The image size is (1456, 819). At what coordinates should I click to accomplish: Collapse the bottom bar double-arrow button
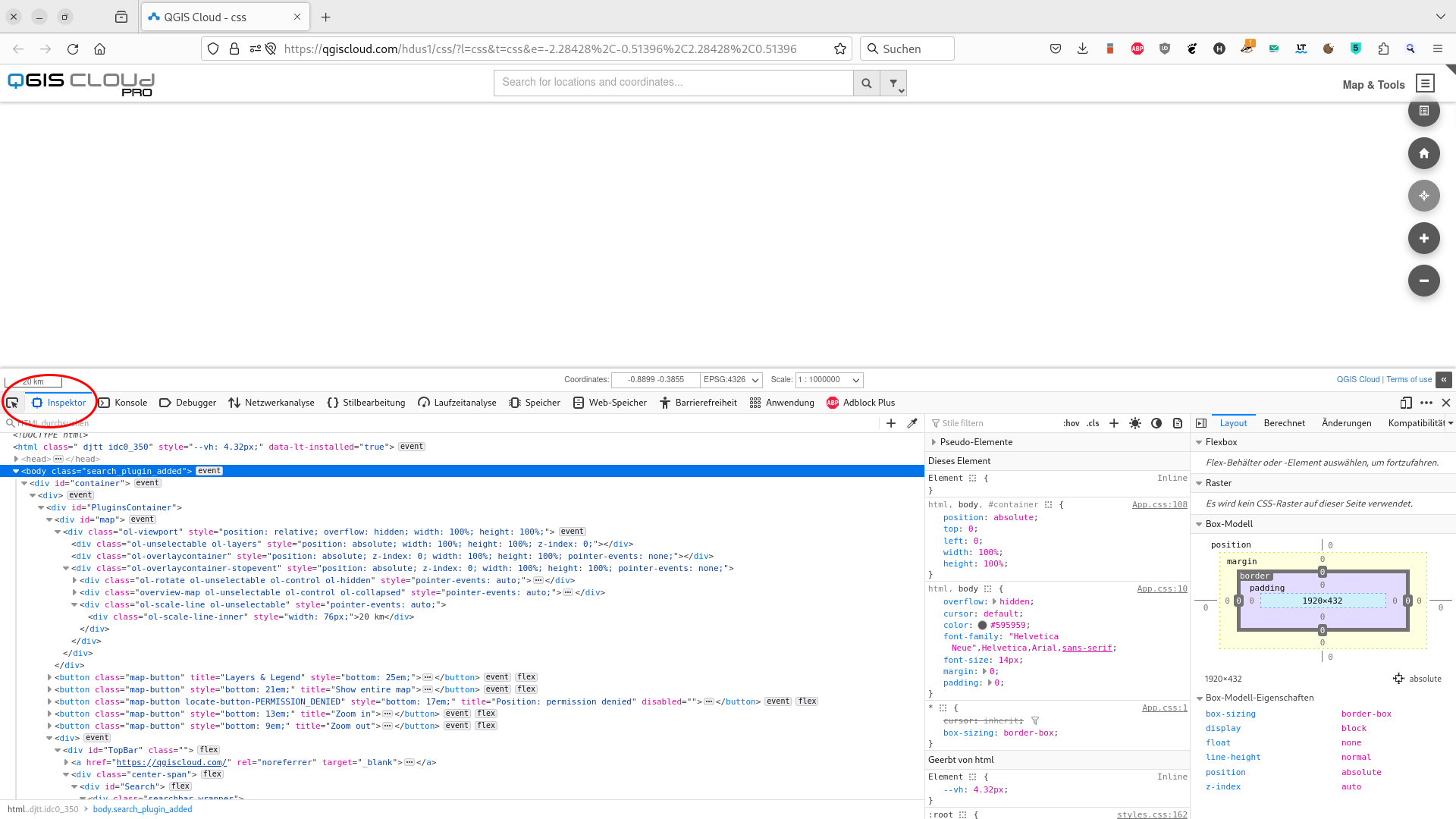pos(1444,379)
